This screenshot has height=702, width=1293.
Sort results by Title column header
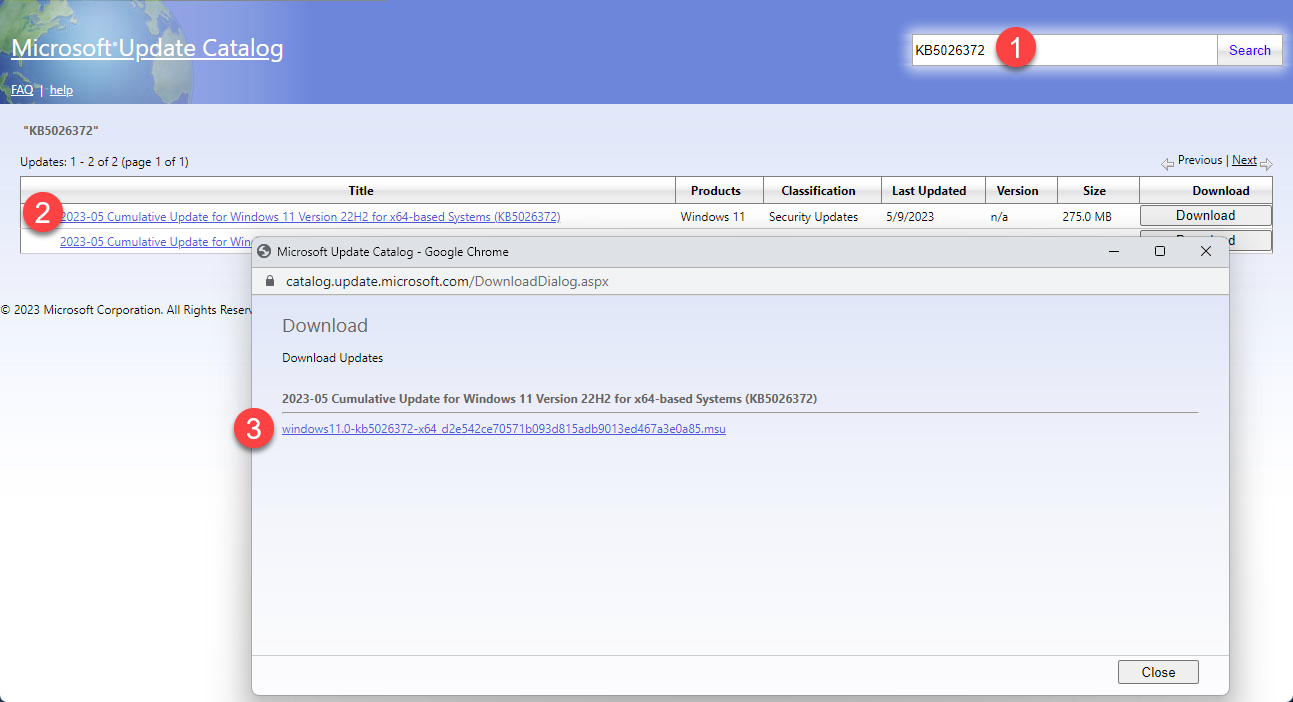[360, 191]
